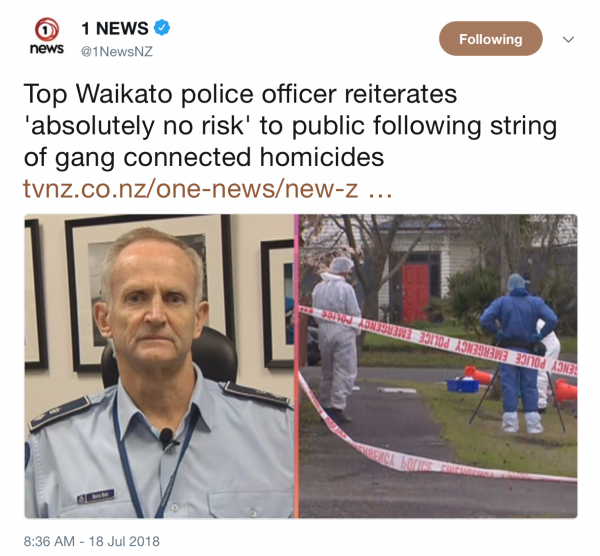
Task: Click the officer's name badge
Action: pyautogui.click(x=96, y=497)
